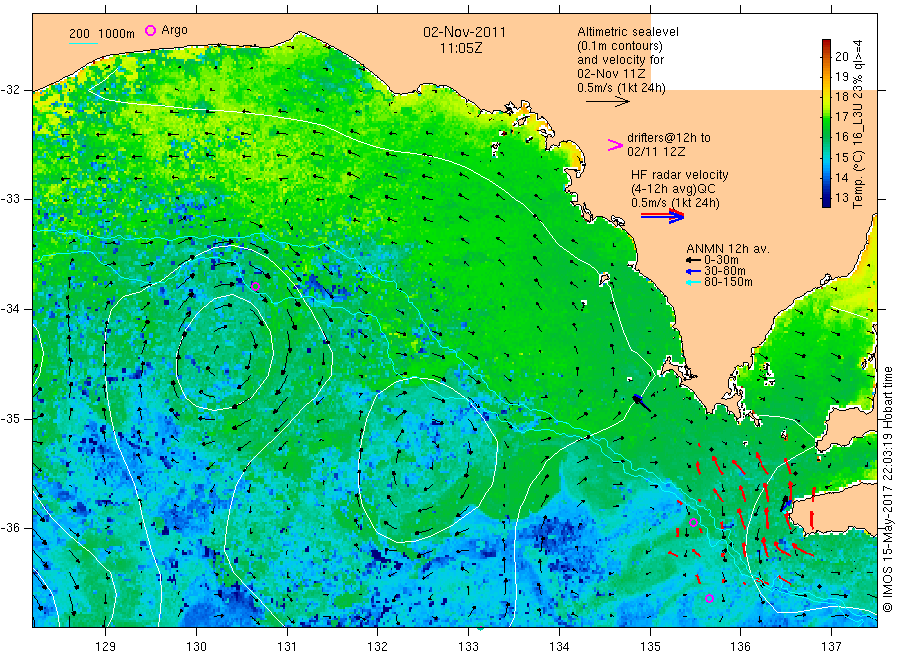Click the longitude label '131'
Image resolution: width=900 pixels, height=660 pixels.
(x=287, y=647)
